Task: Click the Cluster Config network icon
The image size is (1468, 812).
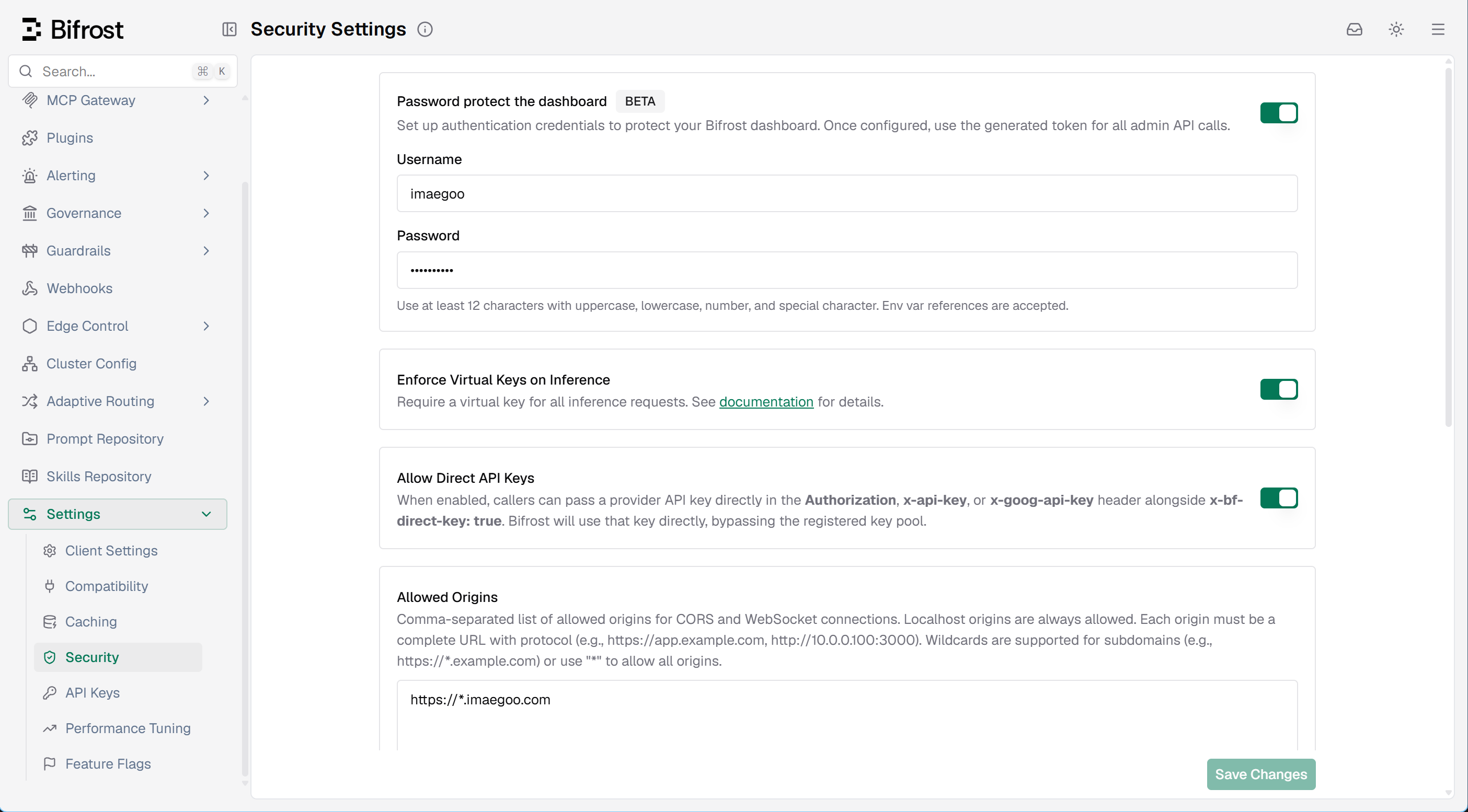Action: 30,363
